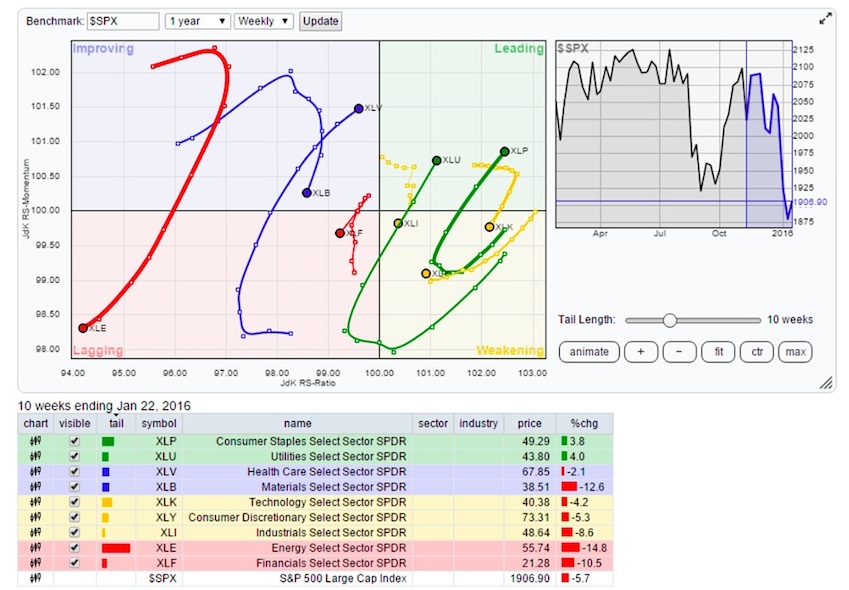Viewport: 849px width, 590px height.
Task: Sort table by visible column header
Action: tap(75, 423)
